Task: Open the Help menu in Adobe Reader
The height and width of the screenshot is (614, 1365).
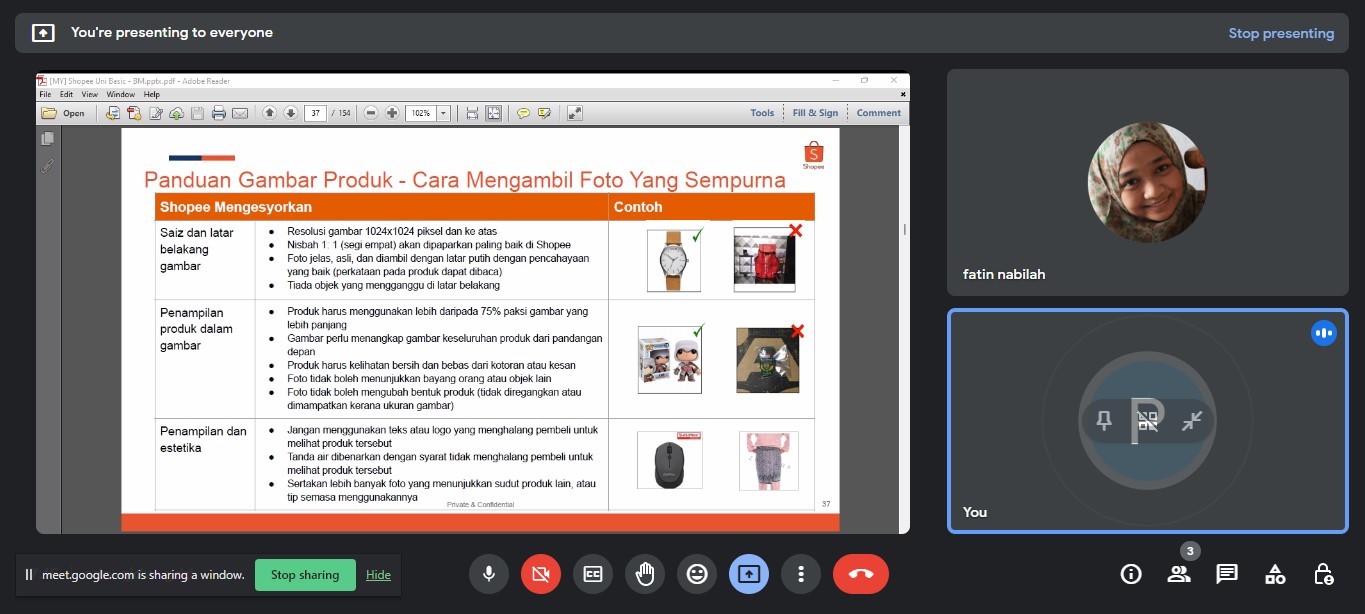Action: [152, 94]
